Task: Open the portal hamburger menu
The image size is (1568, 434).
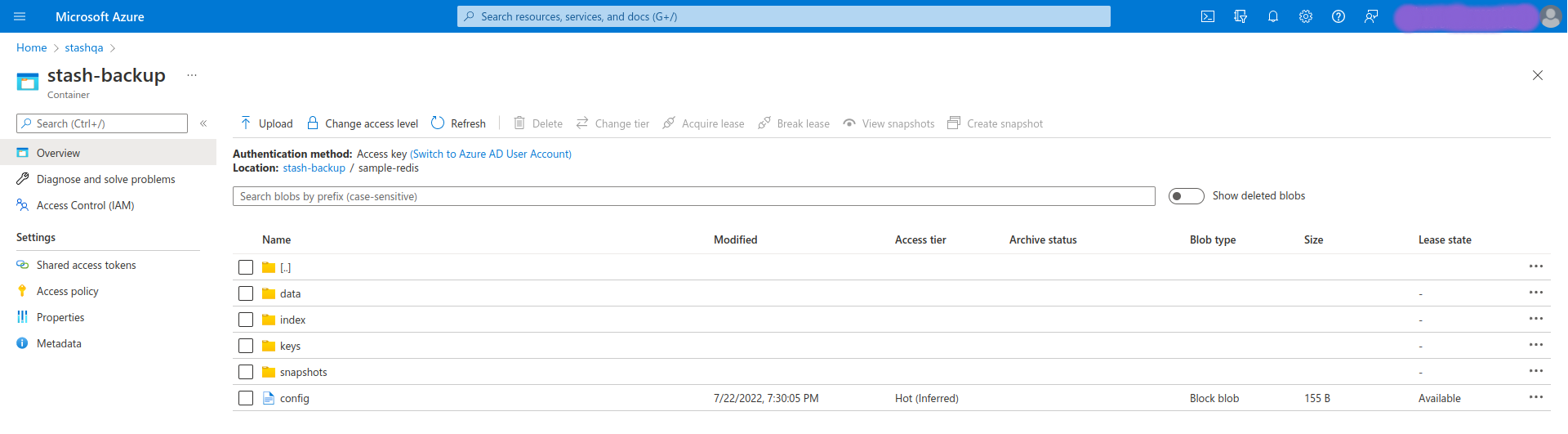Action: point(20,16)
